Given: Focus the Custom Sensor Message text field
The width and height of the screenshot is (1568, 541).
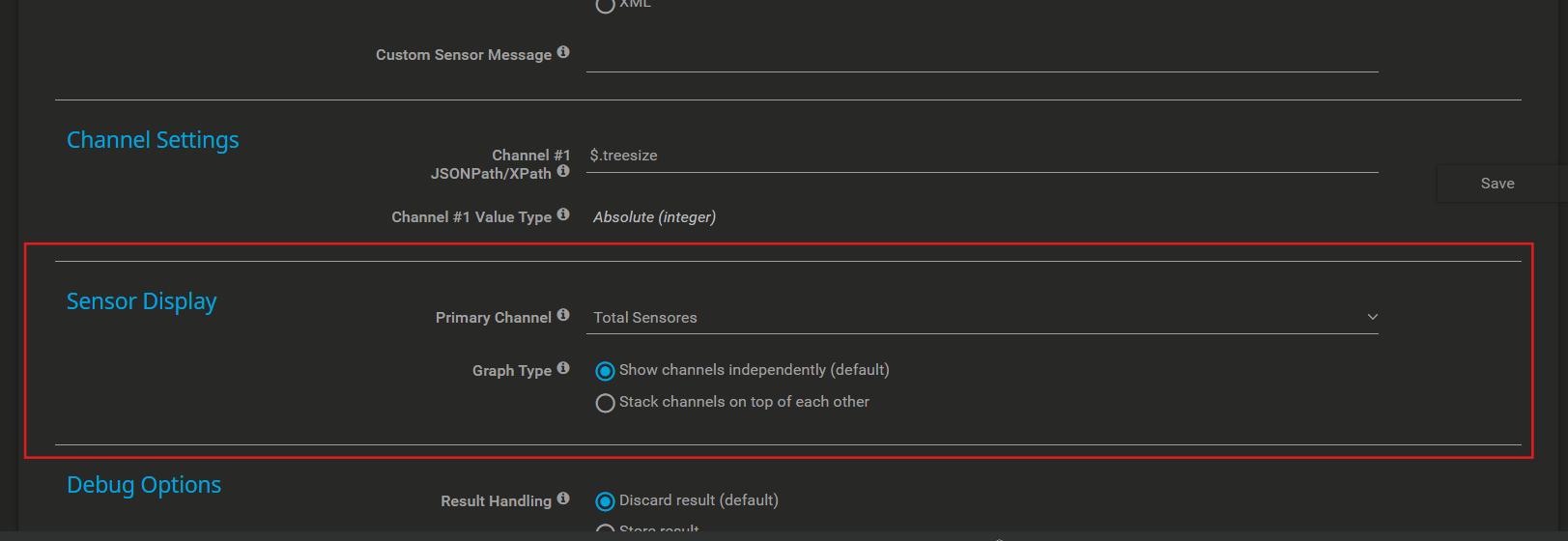Looking at the screenshot, I should 981,56.
